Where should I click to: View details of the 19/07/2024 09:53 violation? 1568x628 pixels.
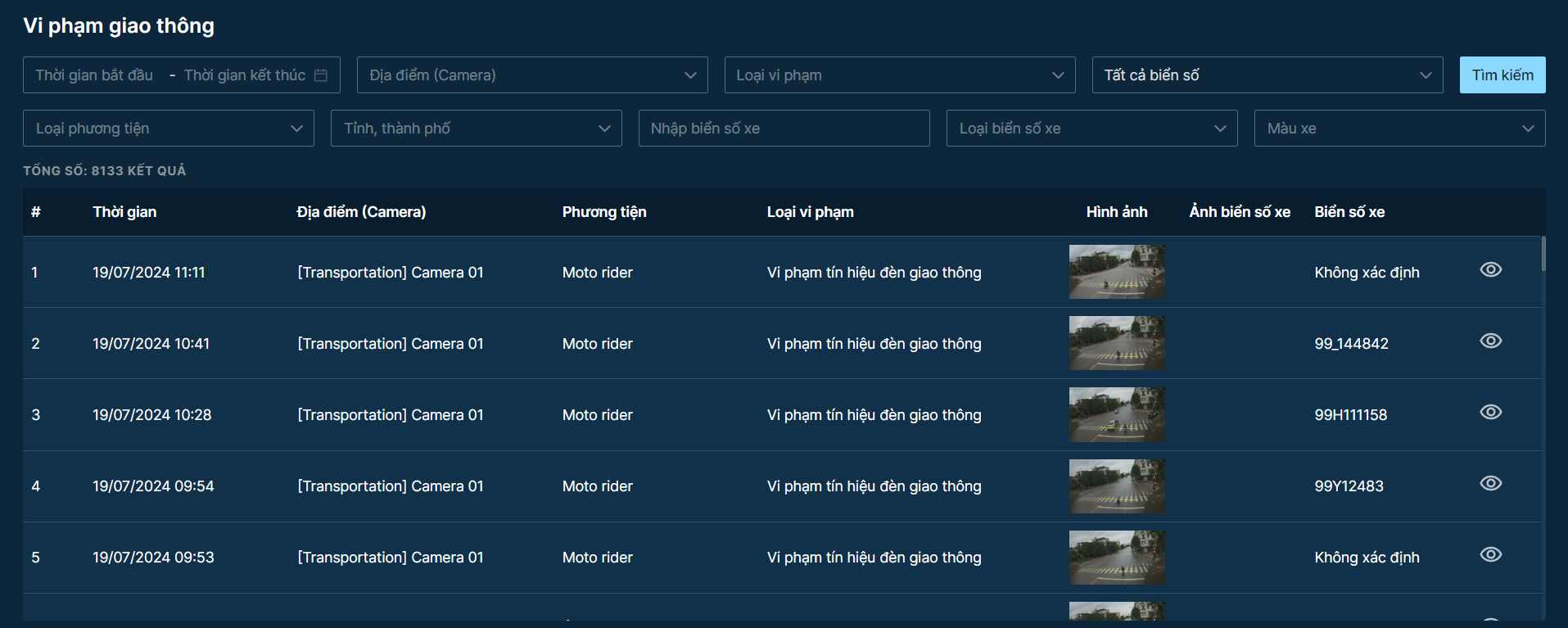coord(1490,554)
